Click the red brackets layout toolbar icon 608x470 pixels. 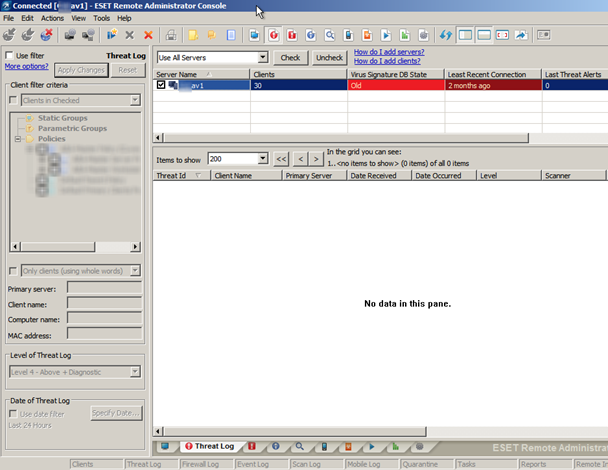pyautogui.click(x=503, y=35)
